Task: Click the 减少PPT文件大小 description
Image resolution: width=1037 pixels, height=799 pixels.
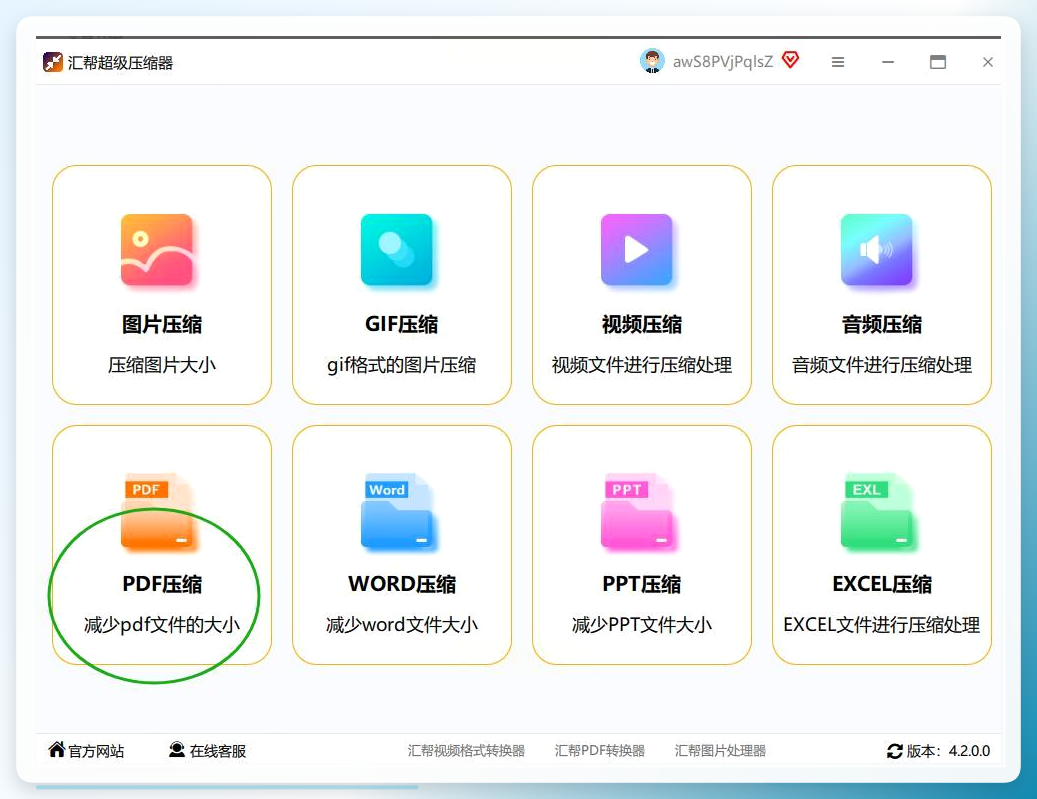Action: (x=642, y=624)
